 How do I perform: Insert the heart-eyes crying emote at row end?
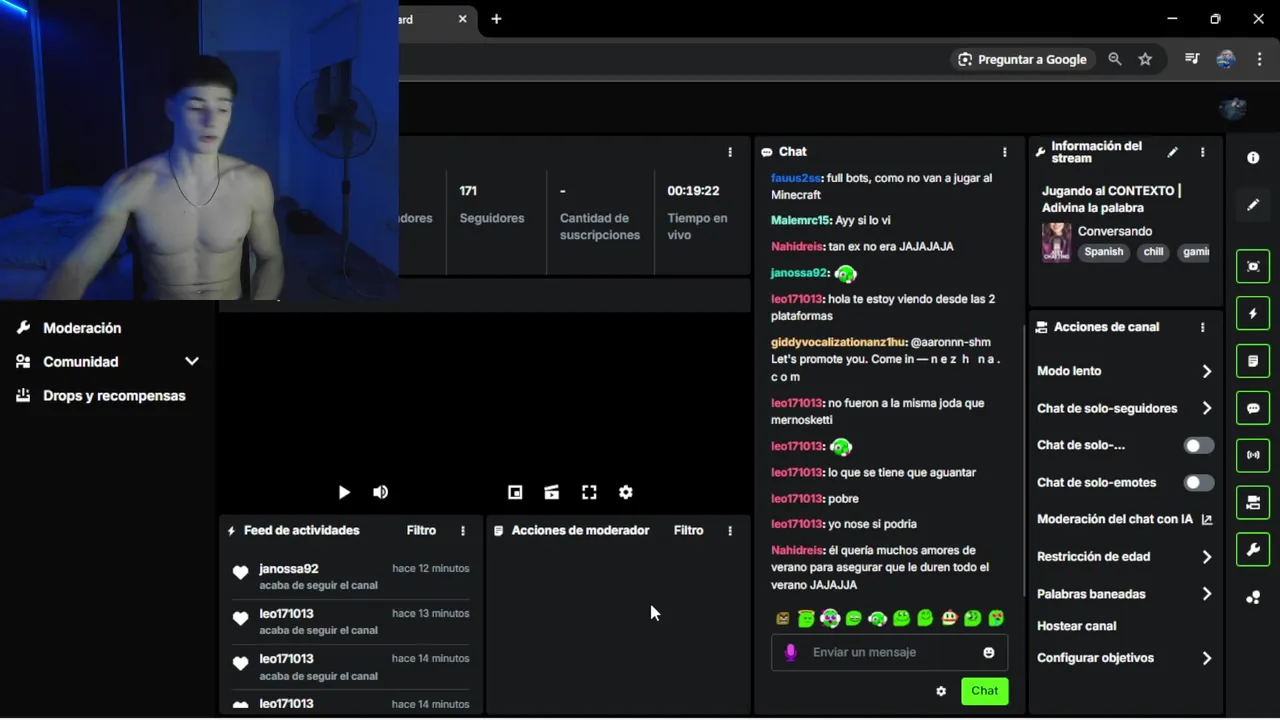tap(996, 619)
